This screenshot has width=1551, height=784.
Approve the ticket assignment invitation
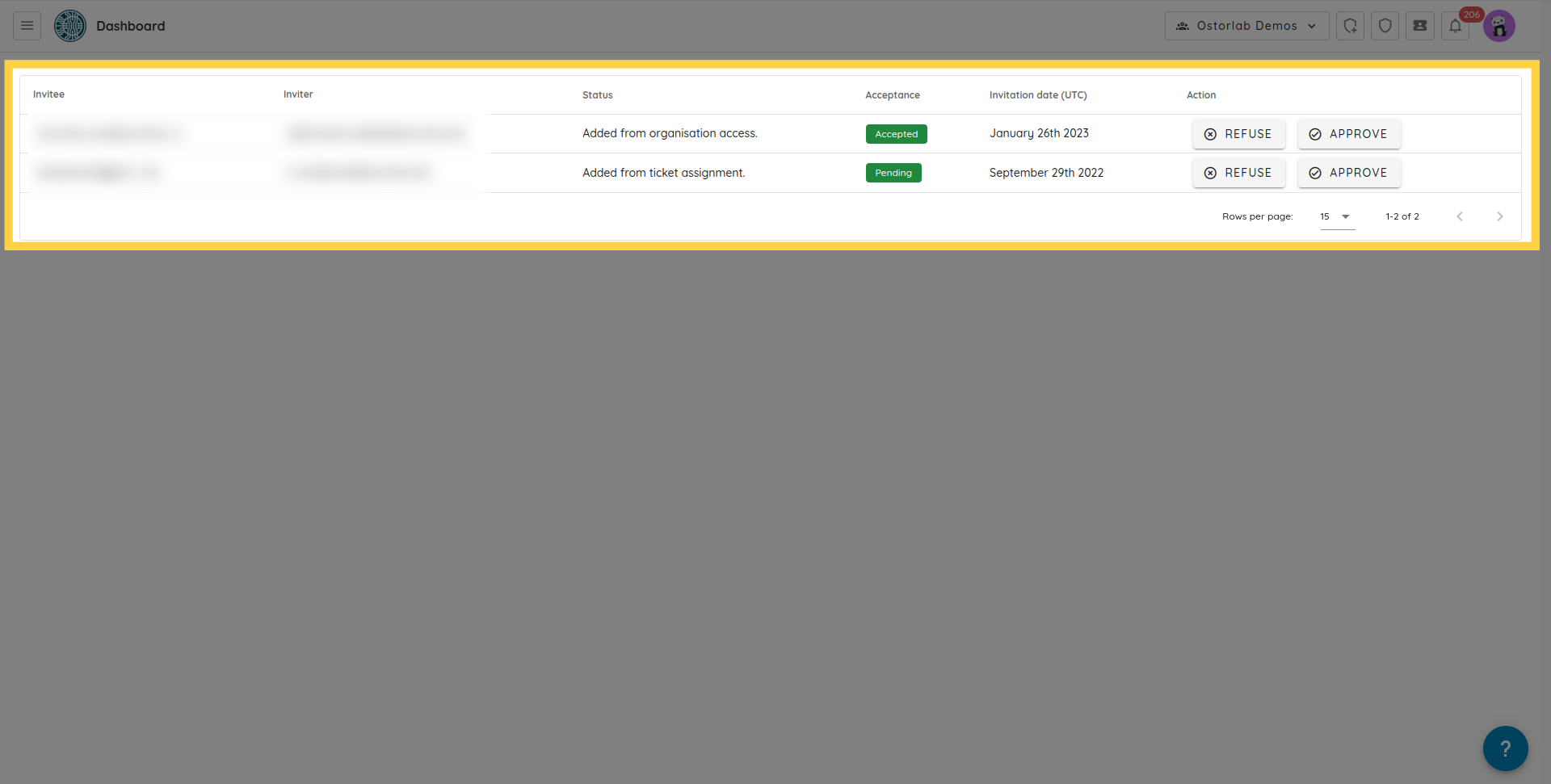pyautogui.click(x=1348, y=173)
